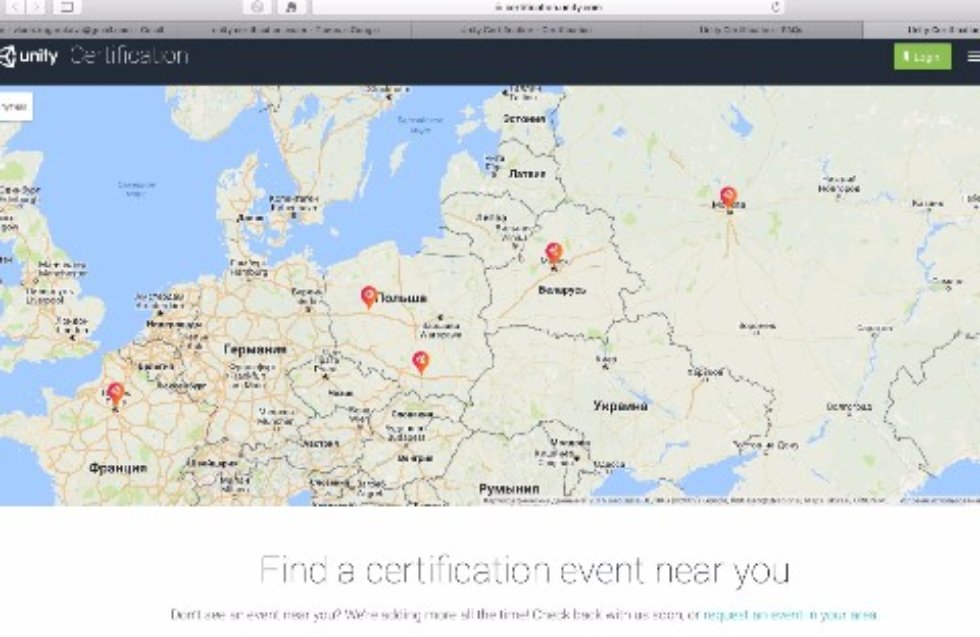Image resolution: width=980 pixels, height=637 pixels.
Task: Click the marker in southern Poland
Action: click(421, 361)
